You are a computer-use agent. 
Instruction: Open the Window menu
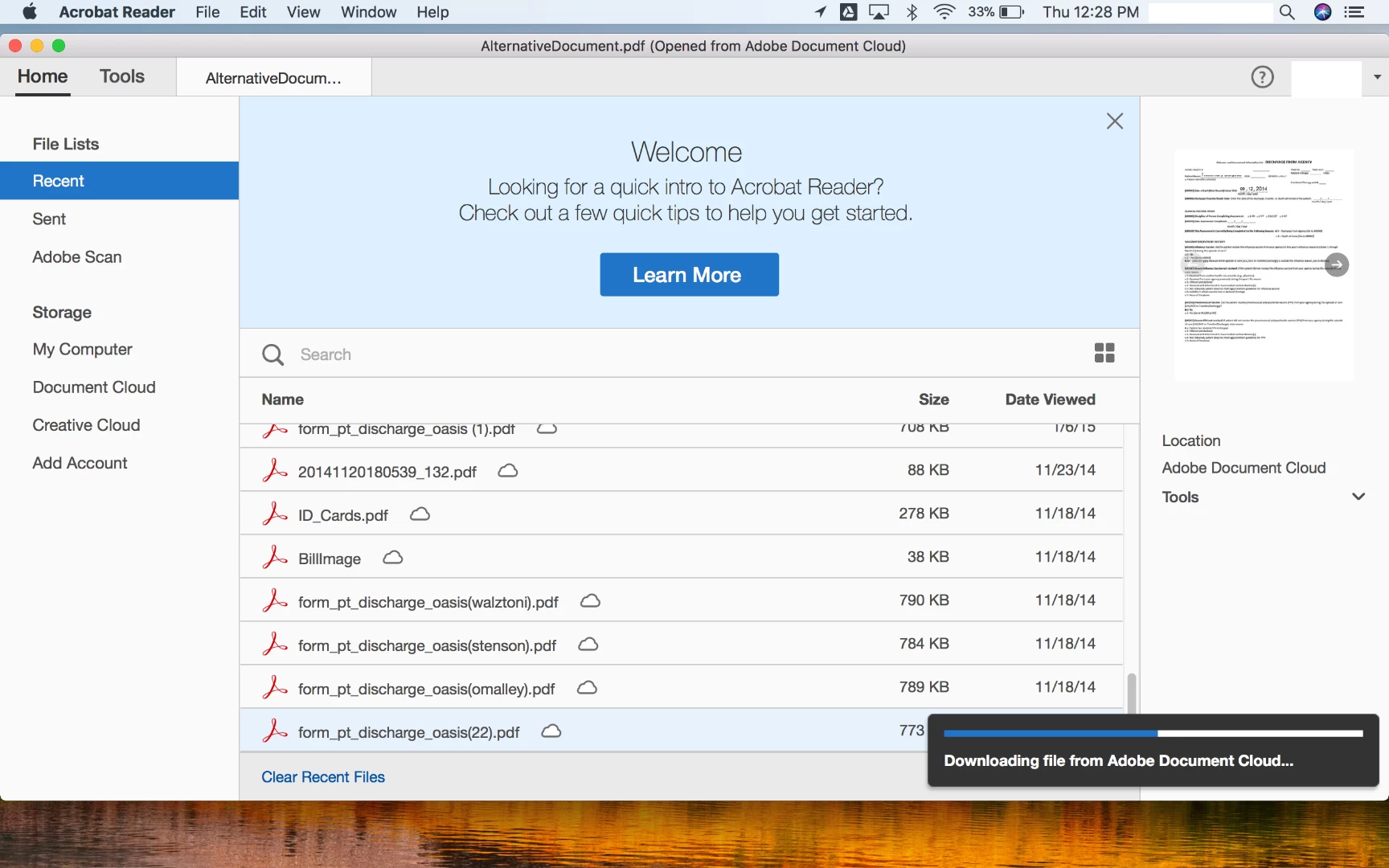click(x=369, y=12)
